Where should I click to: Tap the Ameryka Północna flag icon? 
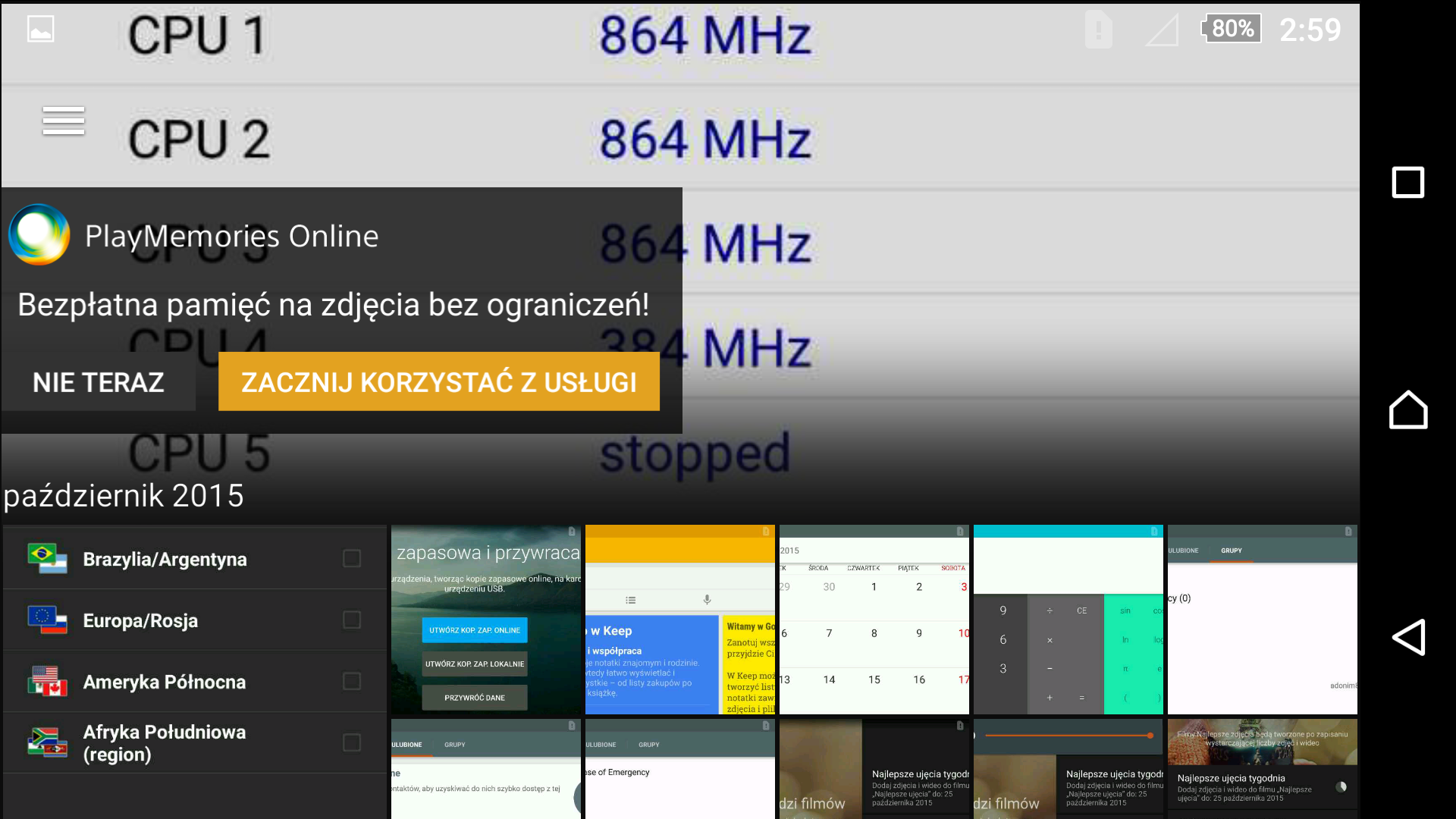pyautogui.click(x=47, y=681)
